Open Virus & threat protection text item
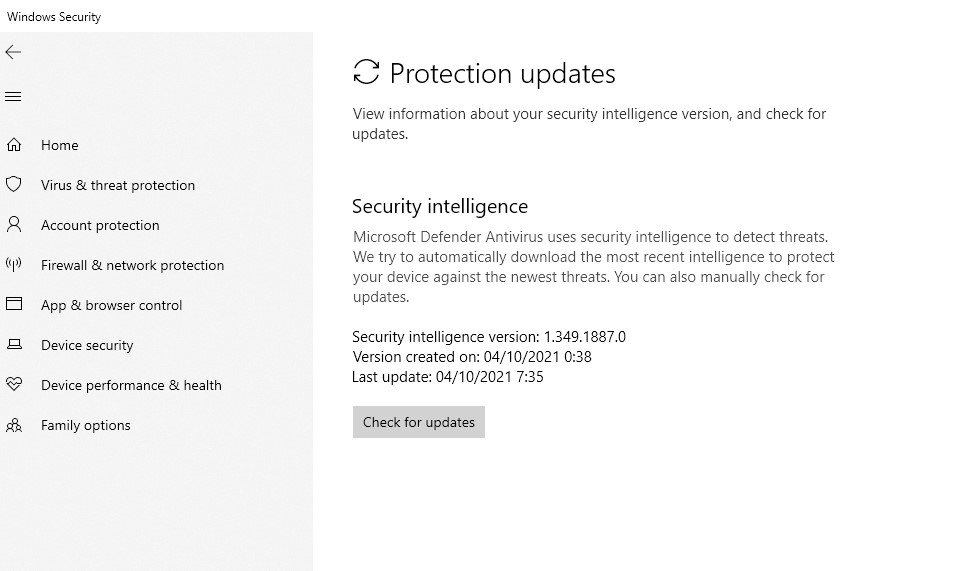Image resolution: width=973 pixels, height=571 pixels. tap(118, 185)
